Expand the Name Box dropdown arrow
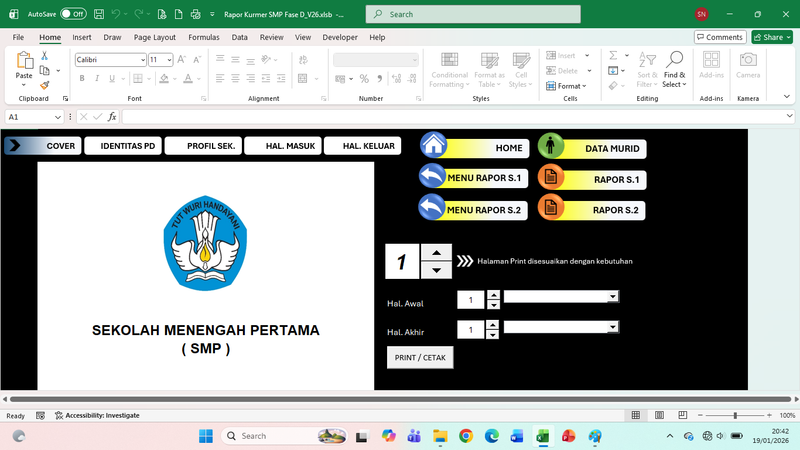The image size is (800, 450). 58,117
